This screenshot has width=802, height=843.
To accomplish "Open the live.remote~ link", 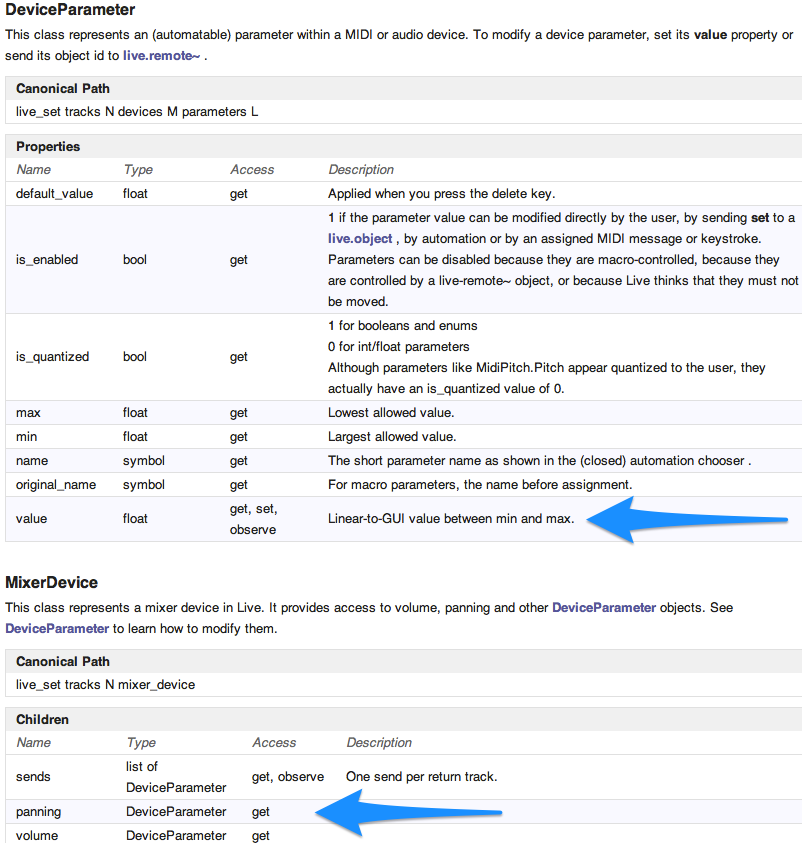I will (164, 55).
